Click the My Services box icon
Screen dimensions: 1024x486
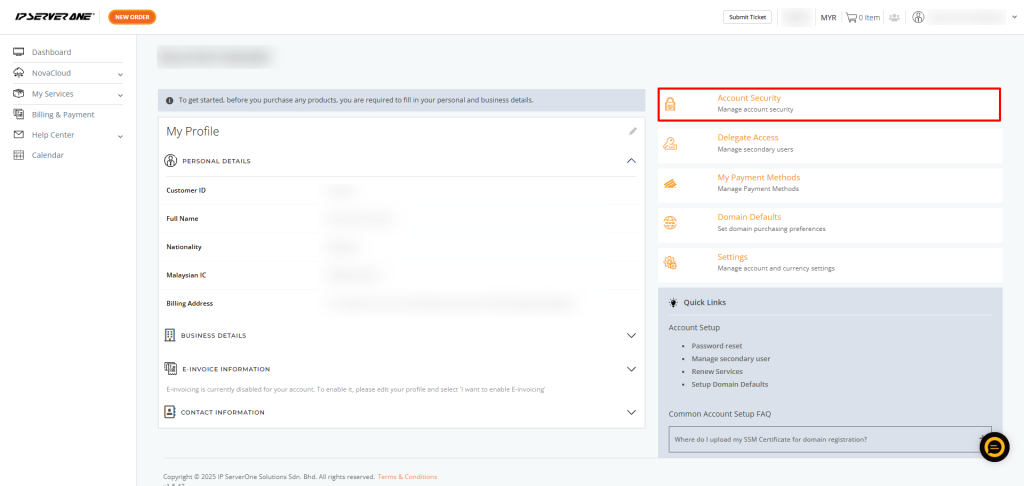[19, 93]
